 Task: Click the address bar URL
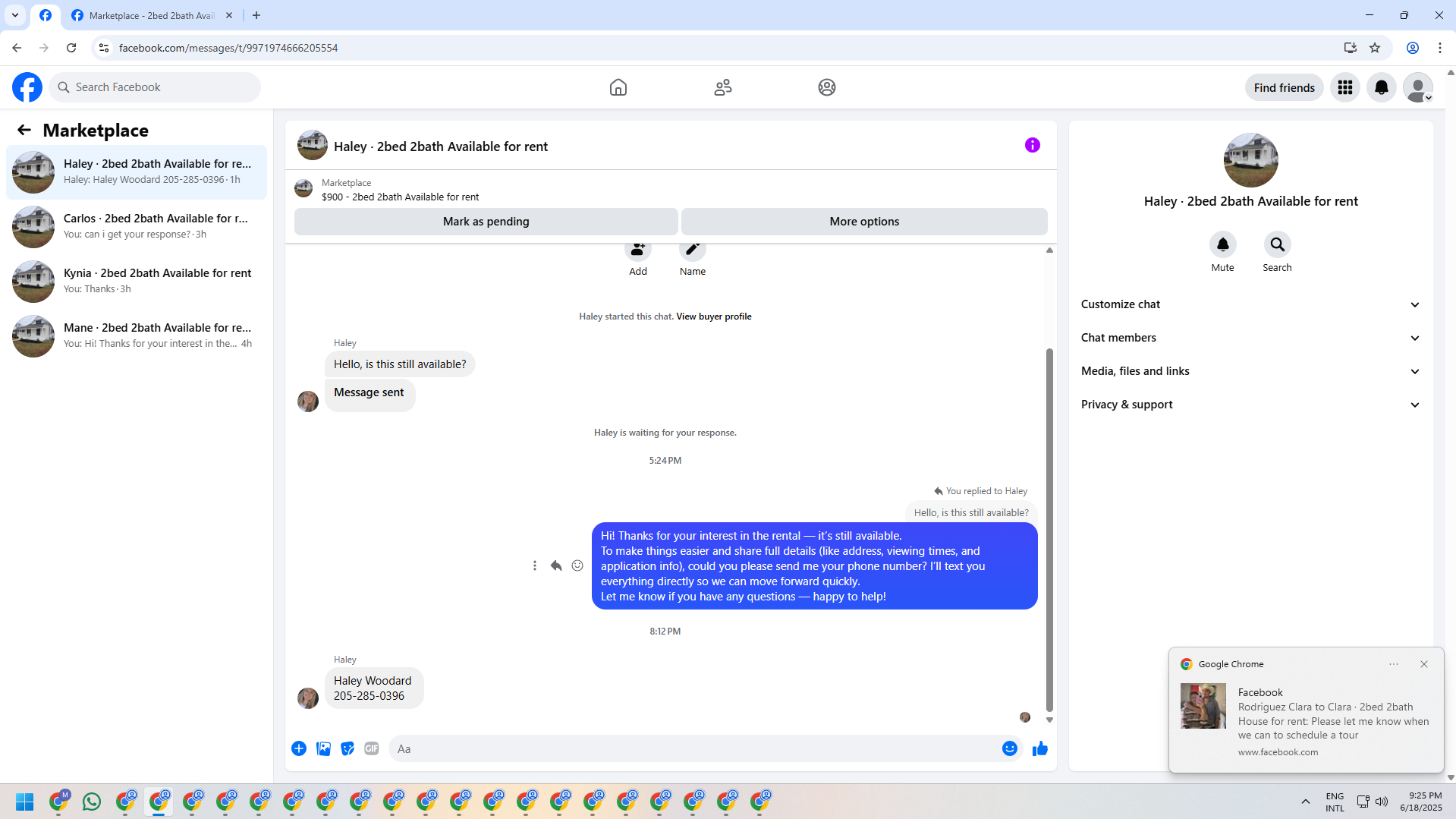point(228,48)
